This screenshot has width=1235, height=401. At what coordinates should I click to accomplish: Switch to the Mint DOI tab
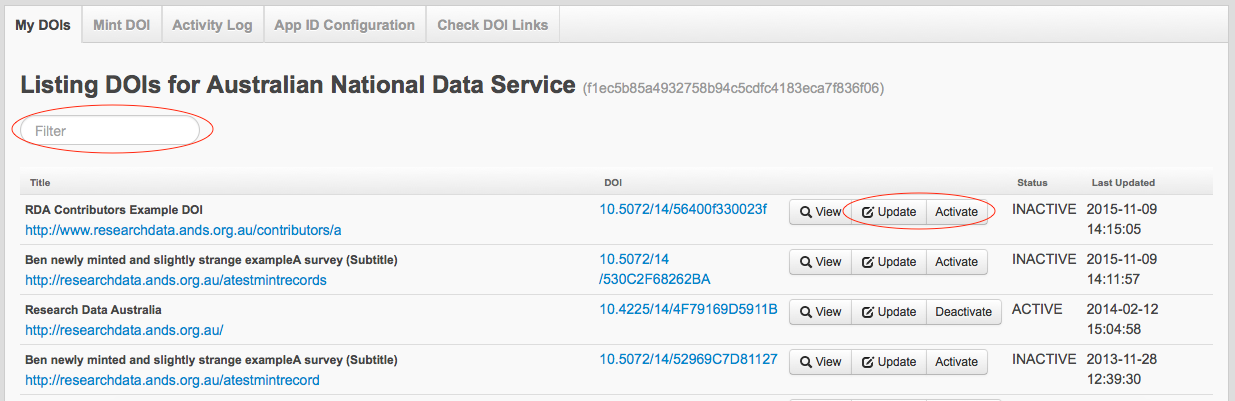pos(121,25)
